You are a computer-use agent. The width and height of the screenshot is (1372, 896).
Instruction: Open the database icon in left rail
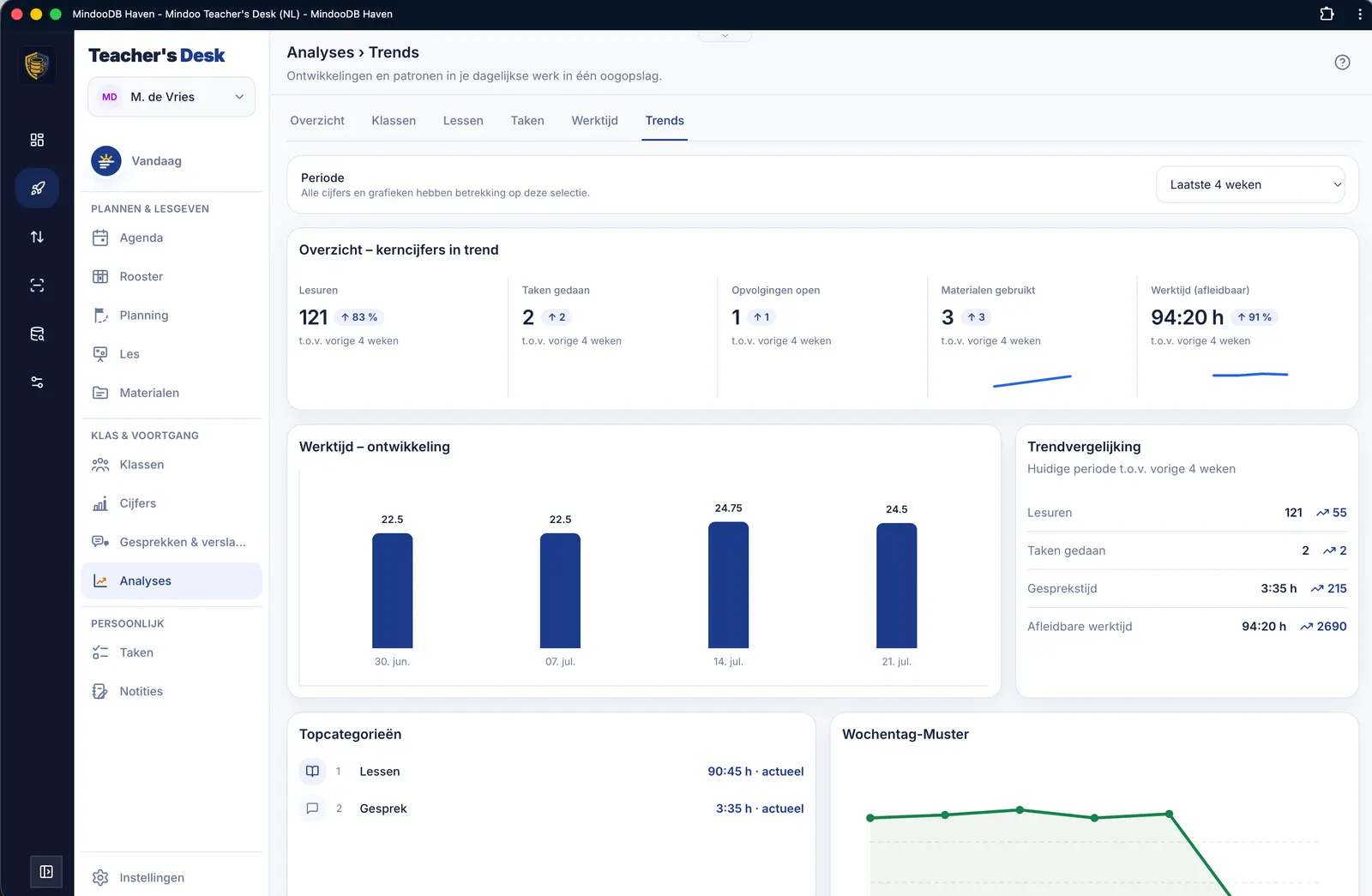37,334
